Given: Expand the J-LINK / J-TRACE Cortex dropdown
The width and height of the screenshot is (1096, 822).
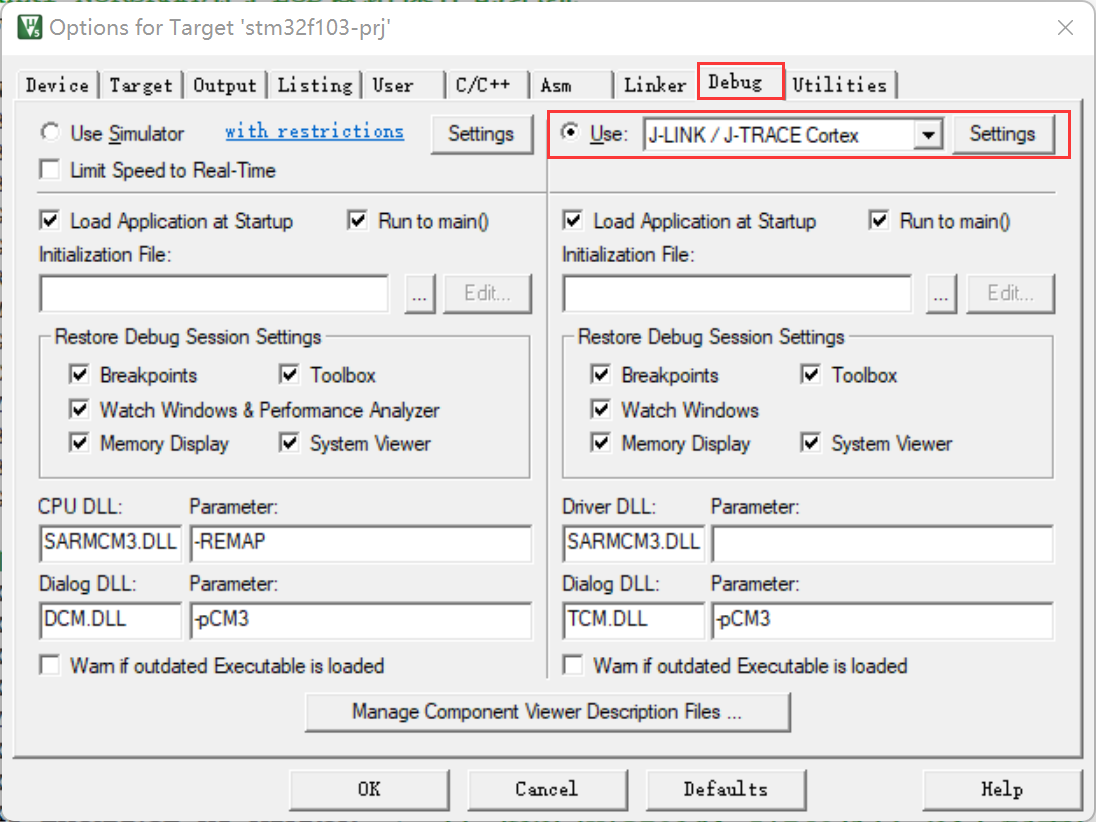Looking at the screenshot, I should click(x=929, y=135).
